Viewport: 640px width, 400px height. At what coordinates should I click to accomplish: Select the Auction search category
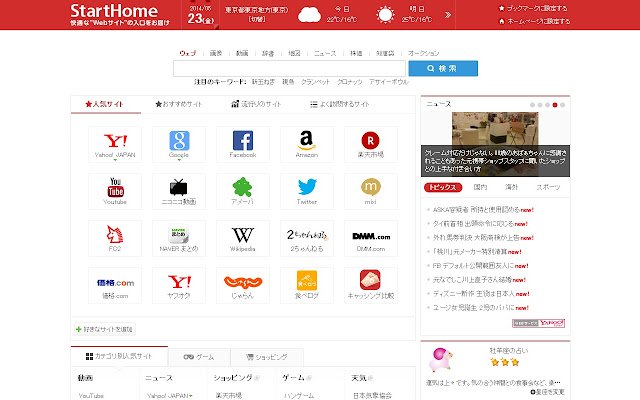click(424, 53)
